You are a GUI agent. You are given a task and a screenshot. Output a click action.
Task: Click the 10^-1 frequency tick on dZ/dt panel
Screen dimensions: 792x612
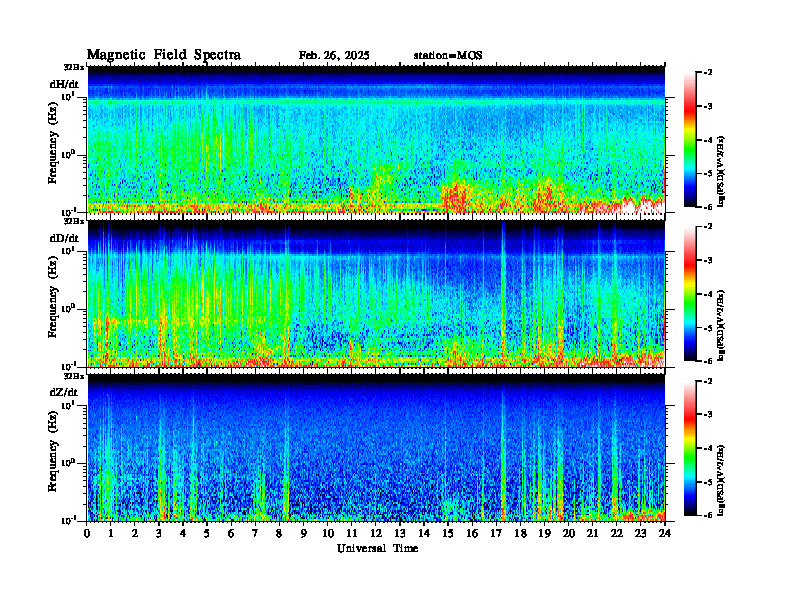click(69, 520)
